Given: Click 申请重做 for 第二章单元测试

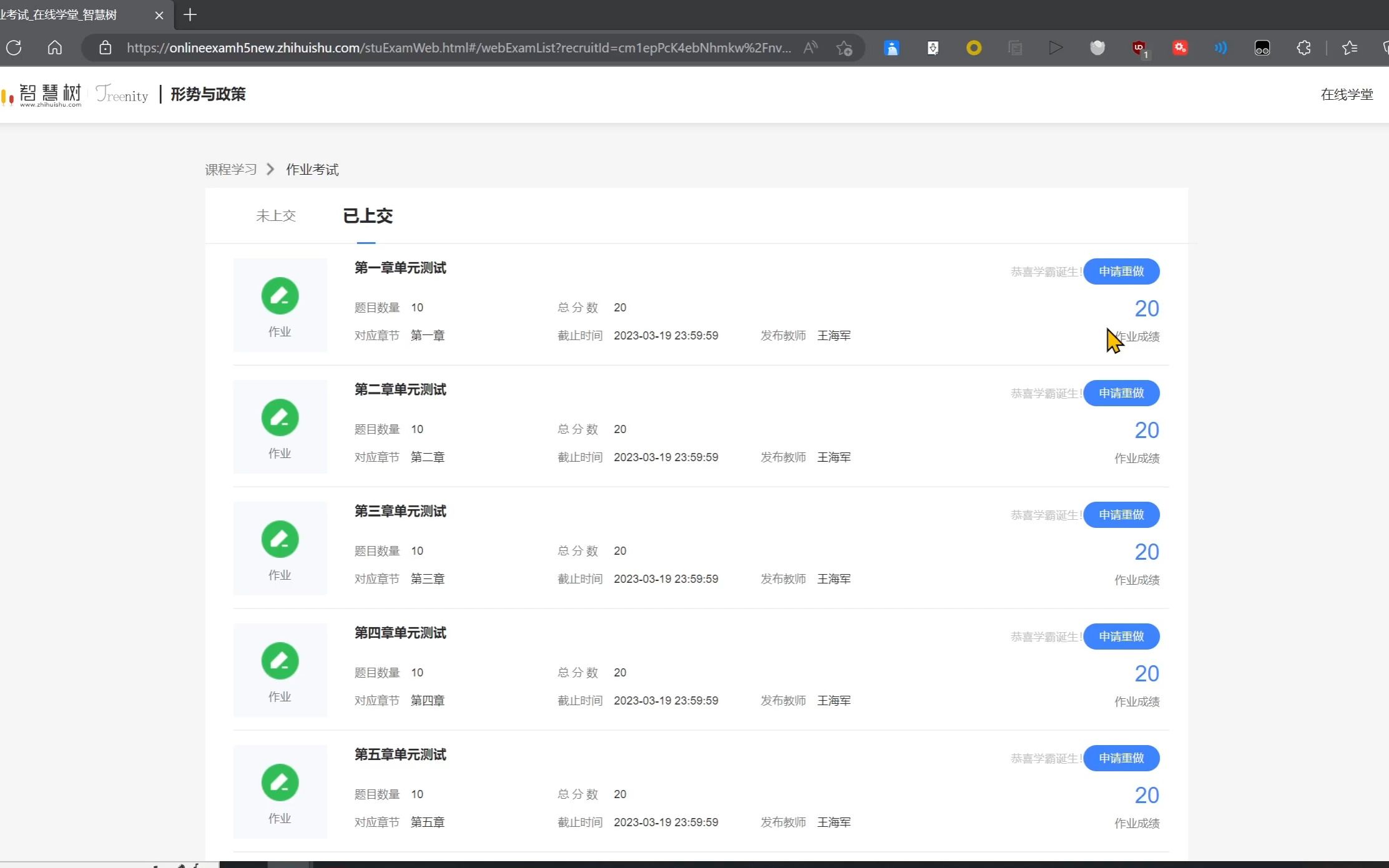Looking at the screenshot, I should pos(1121,393).
